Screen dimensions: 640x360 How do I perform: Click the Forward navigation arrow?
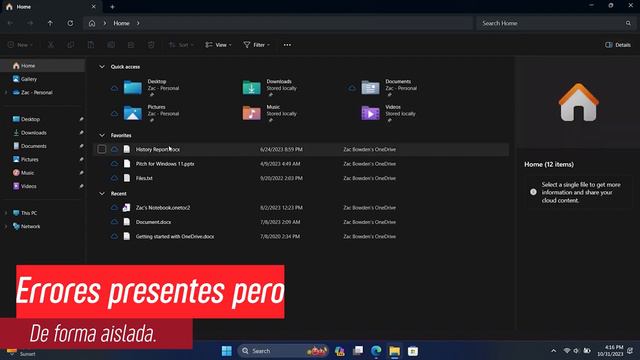tap(30, 23)
